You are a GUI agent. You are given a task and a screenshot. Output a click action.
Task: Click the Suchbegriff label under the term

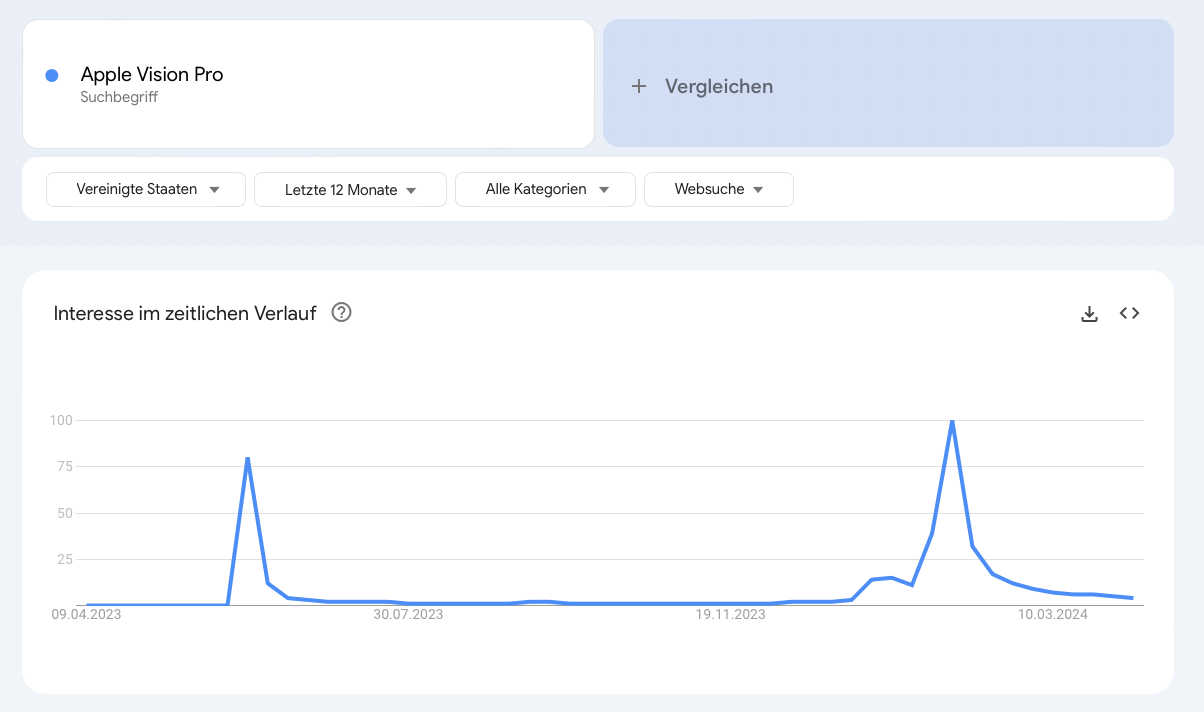pos(119,98)
